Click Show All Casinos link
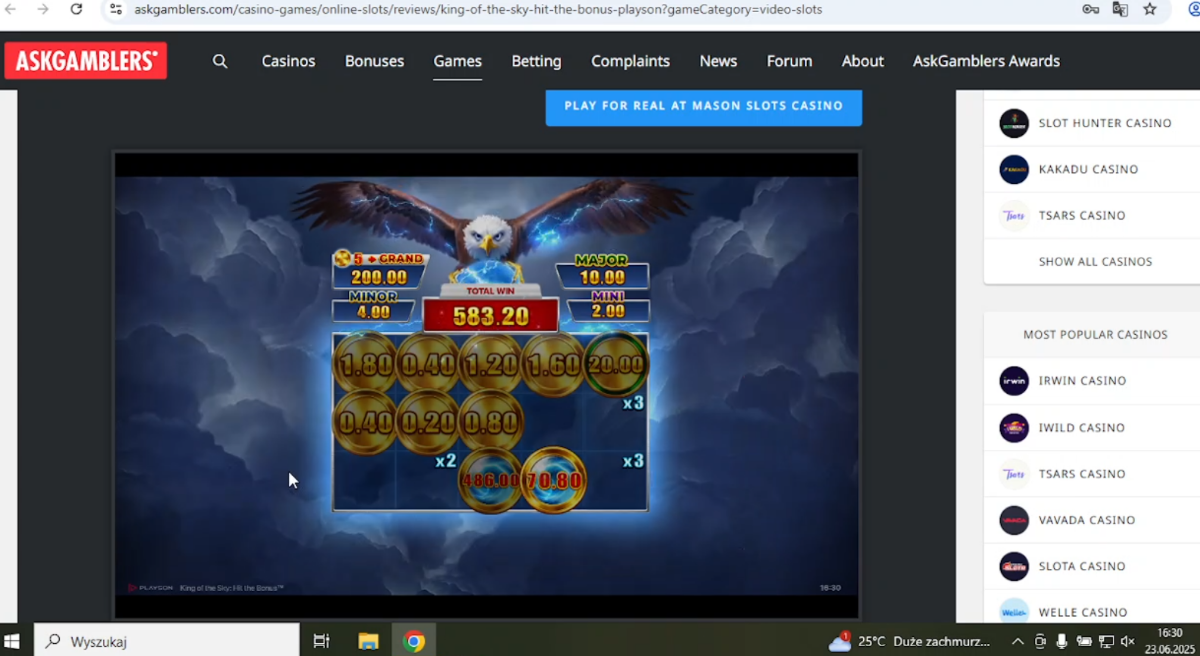This screenshot has height=656, width=1200. point(1095,262)
